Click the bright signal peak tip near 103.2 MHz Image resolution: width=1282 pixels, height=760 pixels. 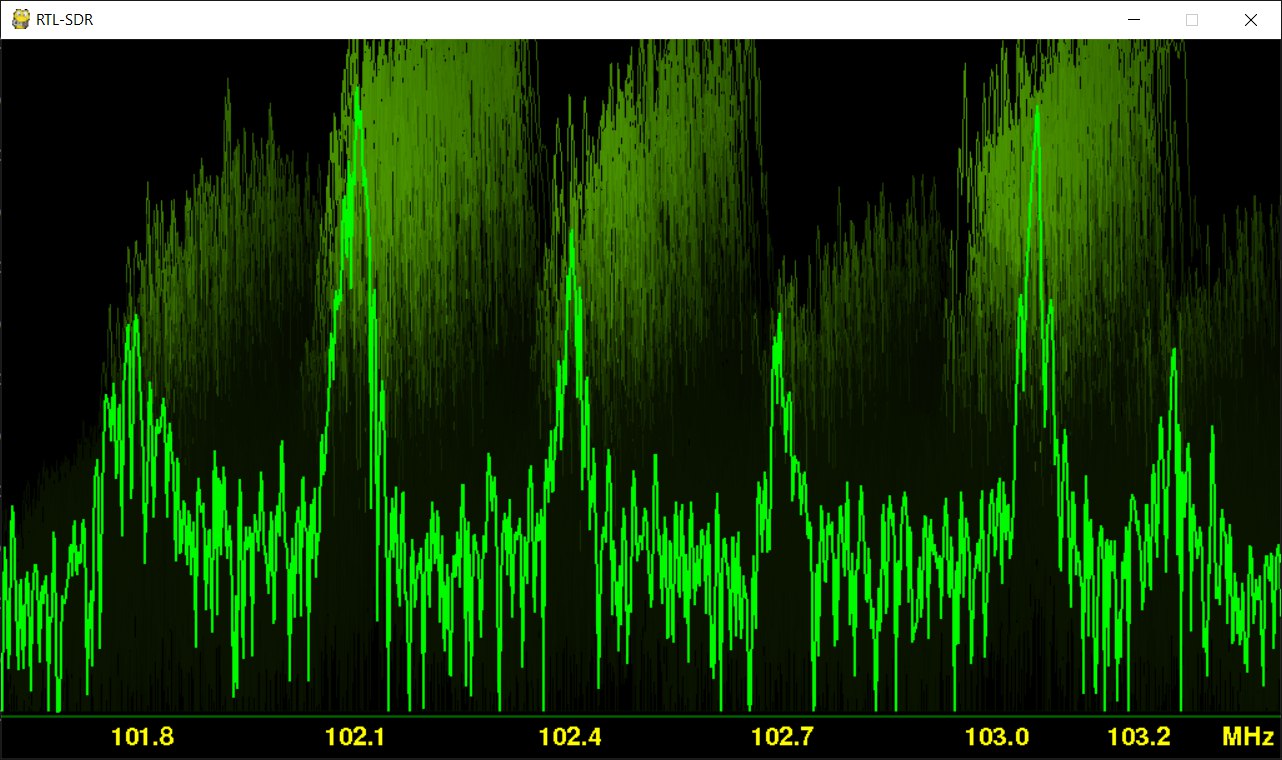click(1173, 351)
